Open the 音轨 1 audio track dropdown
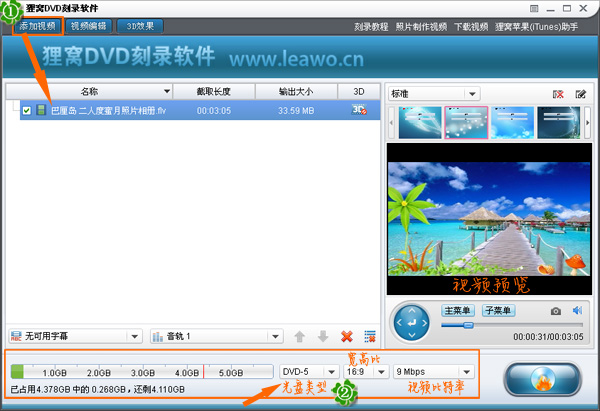Image resolution: width=600 pixels, height=411 pixels. (x=217, y=336)
